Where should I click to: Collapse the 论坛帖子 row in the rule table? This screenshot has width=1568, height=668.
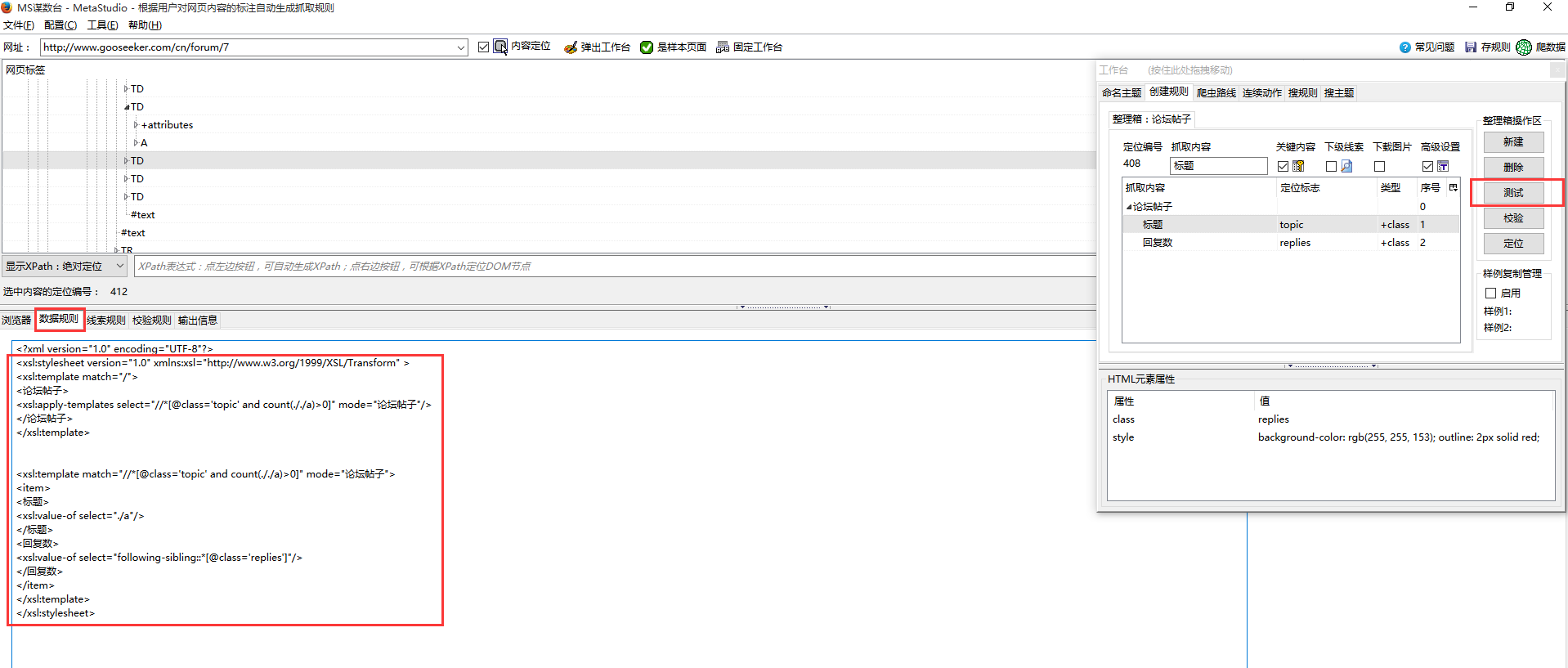tap(1129, 207)
